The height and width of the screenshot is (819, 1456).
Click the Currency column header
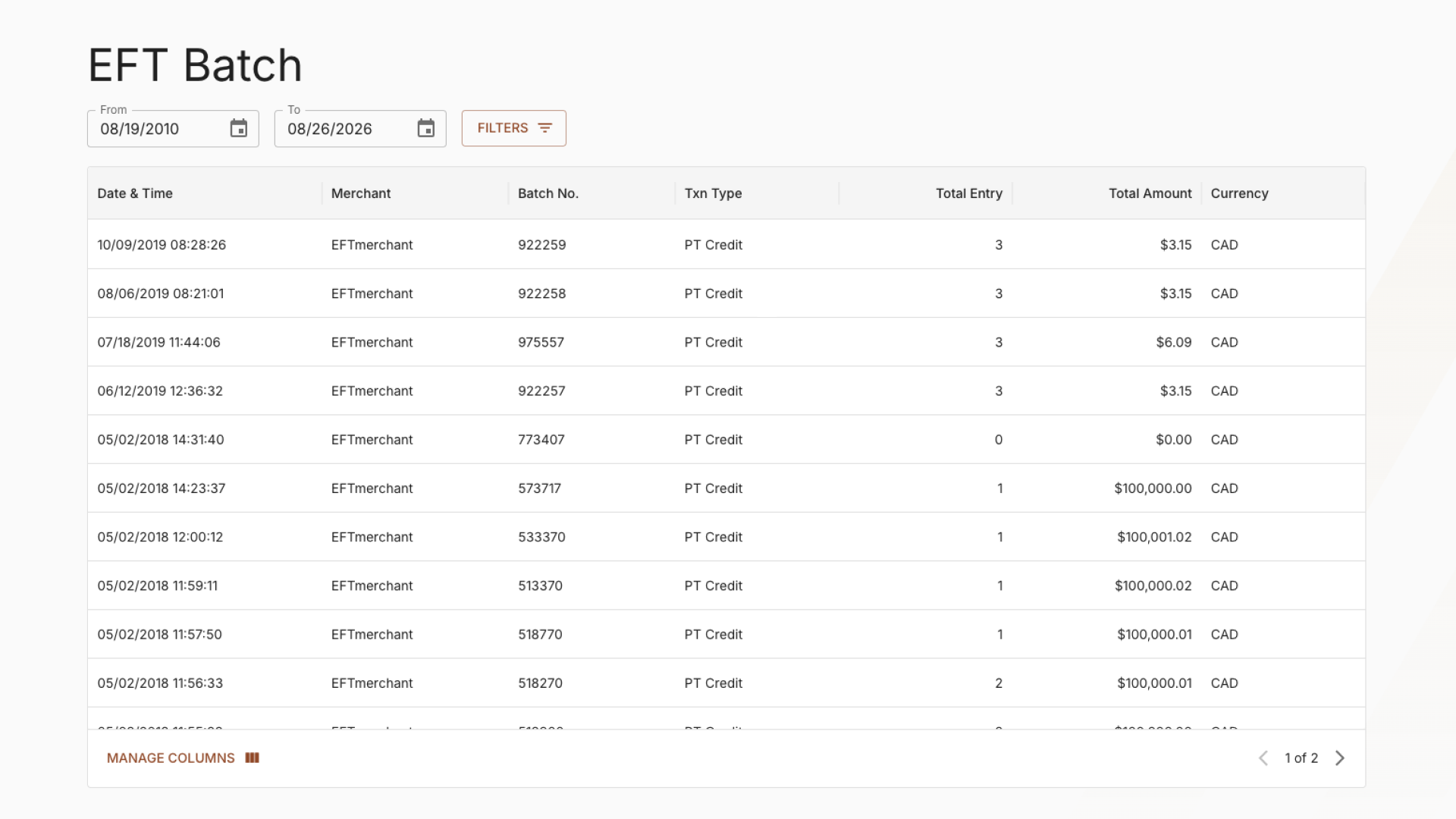1239,193
